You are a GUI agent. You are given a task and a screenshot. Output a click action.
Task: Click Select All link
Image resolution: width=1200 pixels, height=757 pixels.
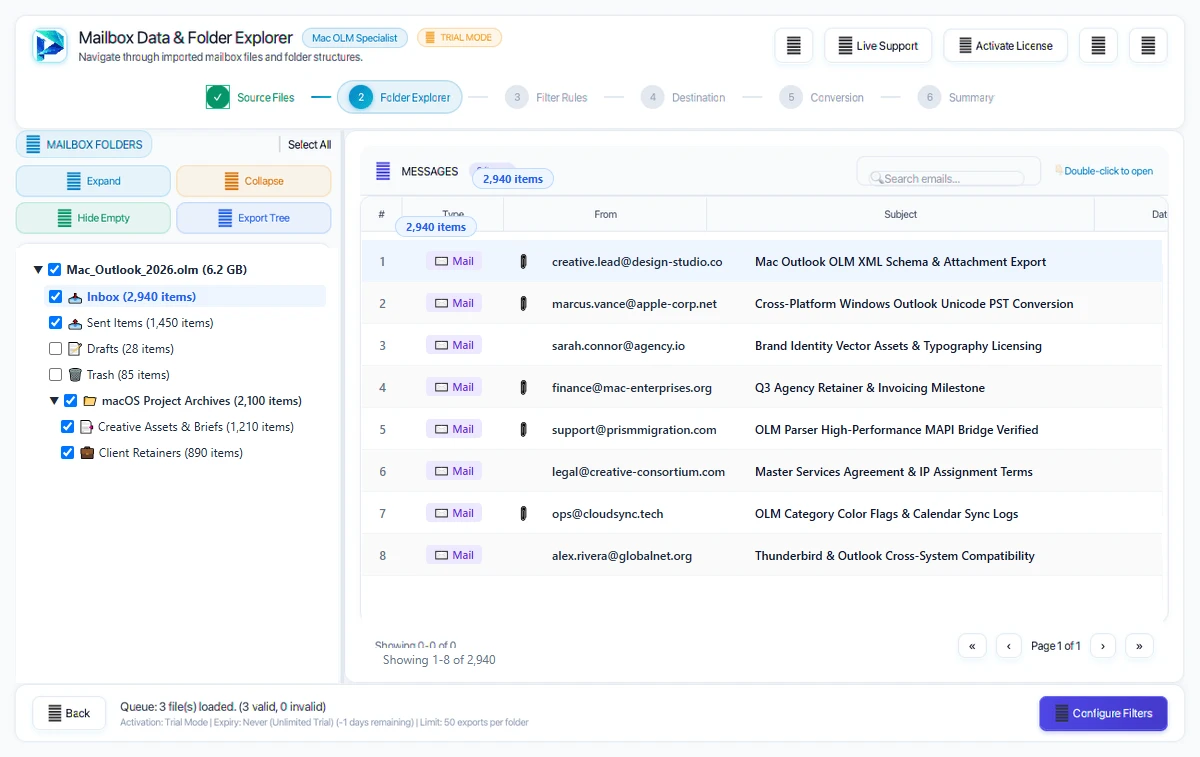(x=309, y=145)
